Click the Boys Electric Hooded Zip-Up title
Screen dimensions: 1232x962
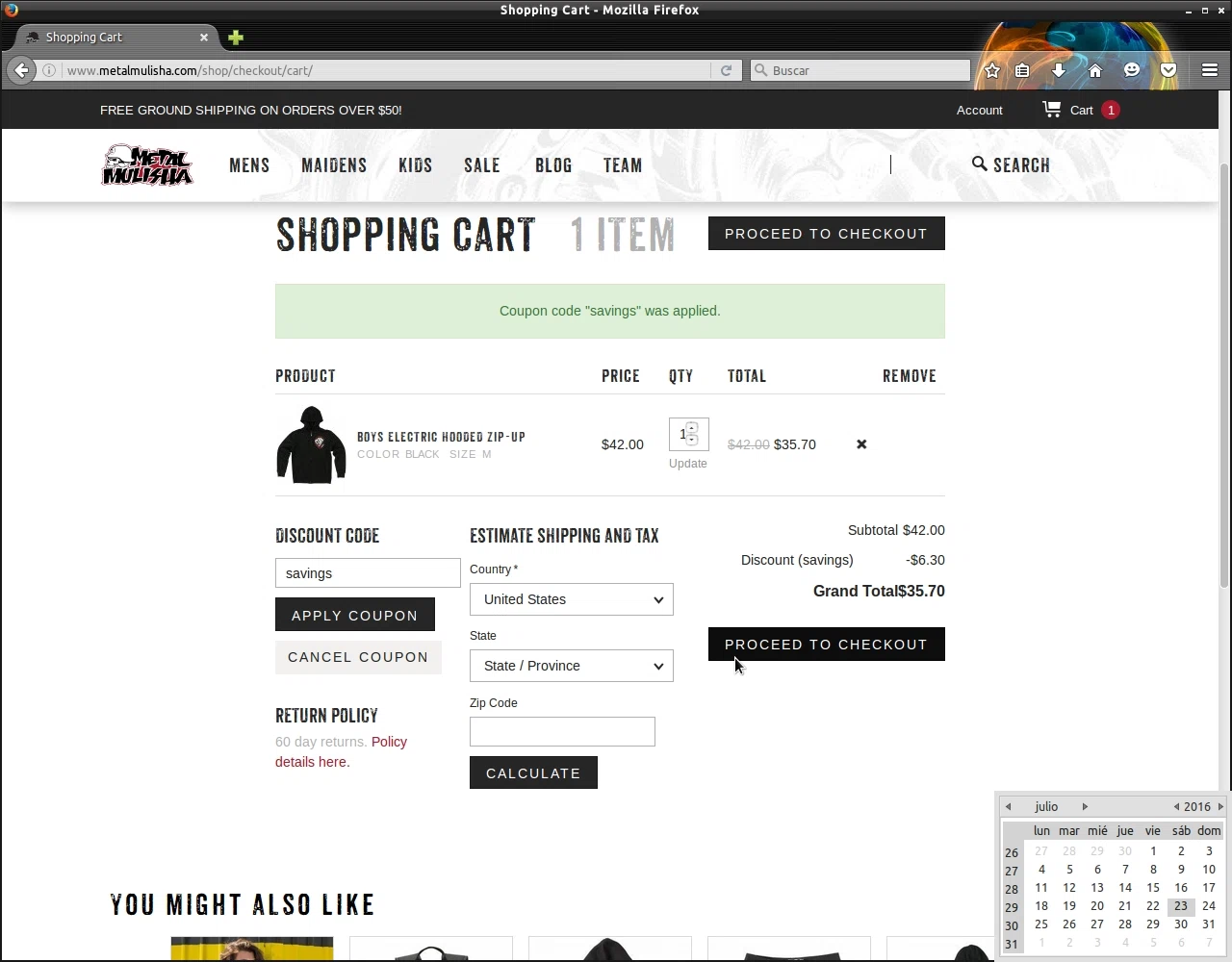(x=441, y=437)
